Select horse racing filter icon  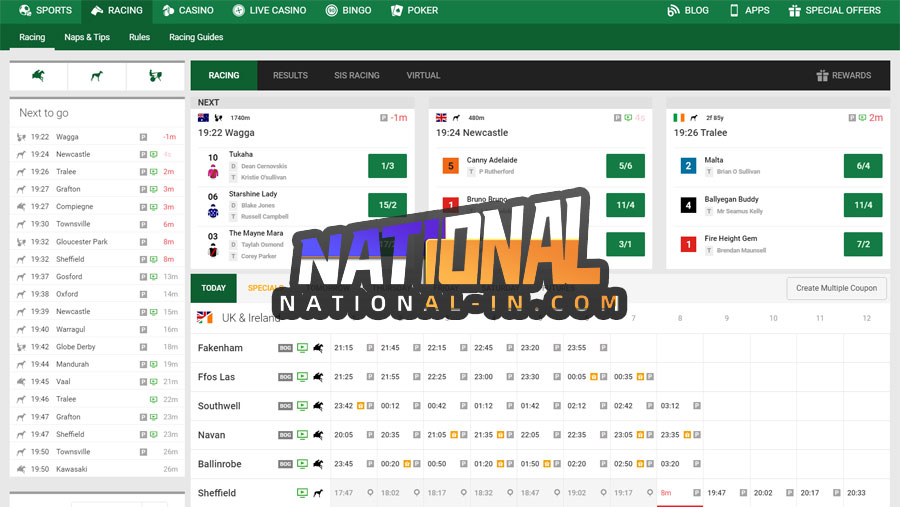[x=38, y=76]
